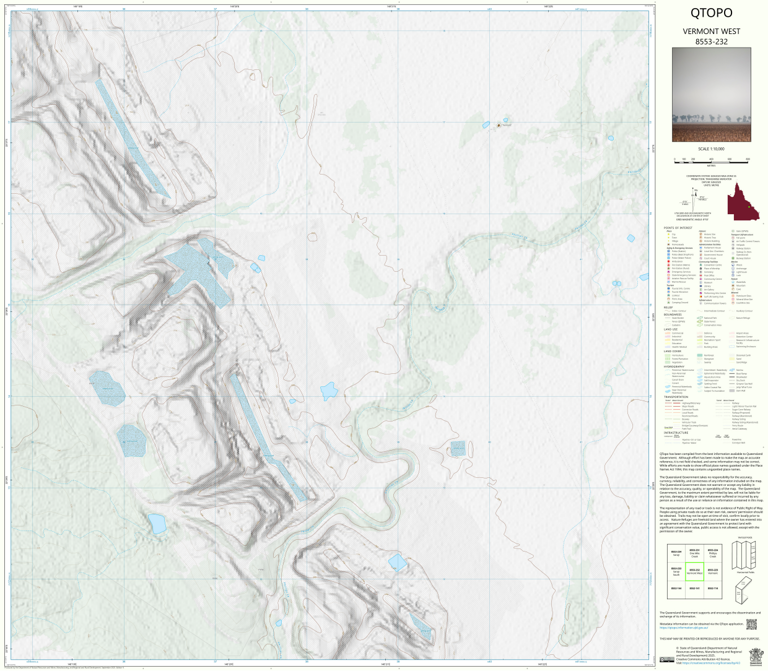Click the maroon Queensland locator map
Viewport: 768px width, 671px height.
point(743,201)
